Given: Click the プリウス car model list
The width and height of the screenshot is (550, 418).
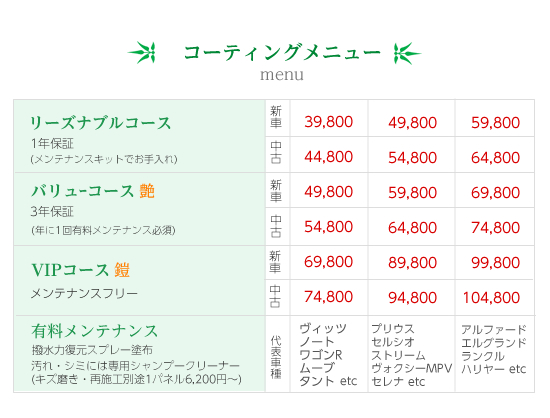Looking at the screenshot, I should [x=411, y=355].
